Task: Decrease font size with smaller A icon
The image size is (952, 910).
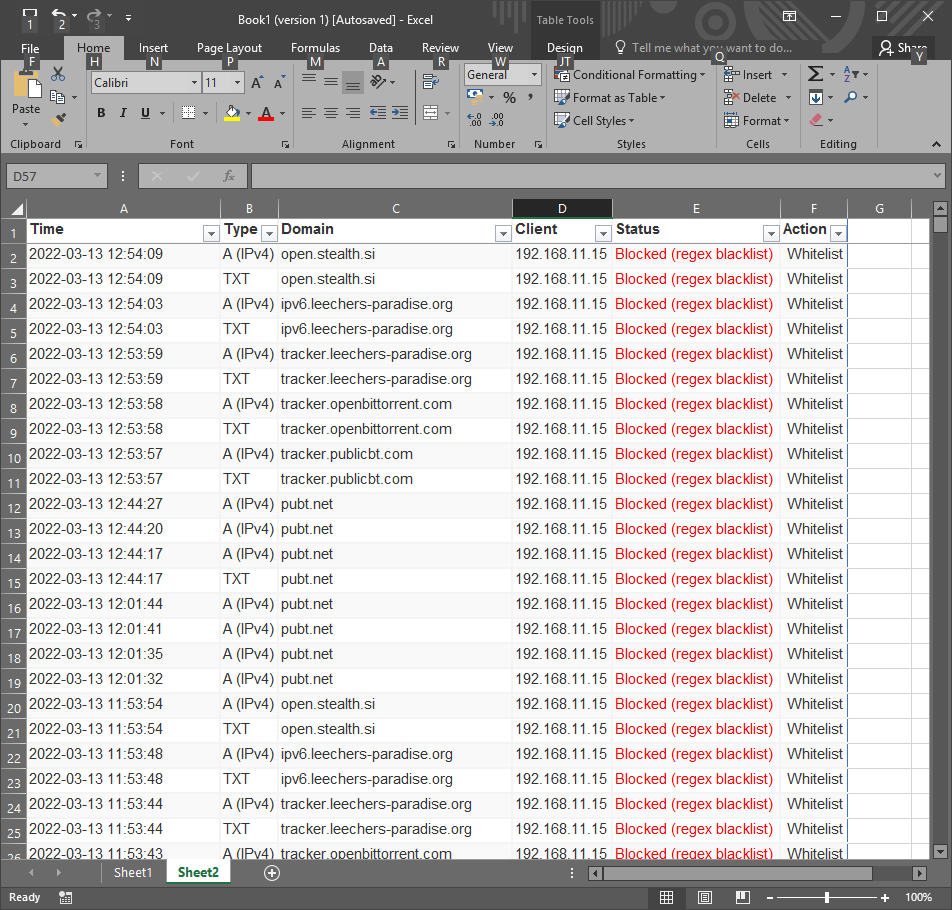Action: coord(279,83)
